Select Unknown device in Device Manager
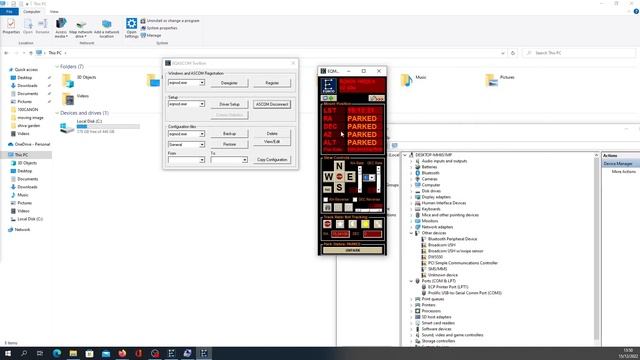Screen dimensions: 640x360 (x=442, y=275)
